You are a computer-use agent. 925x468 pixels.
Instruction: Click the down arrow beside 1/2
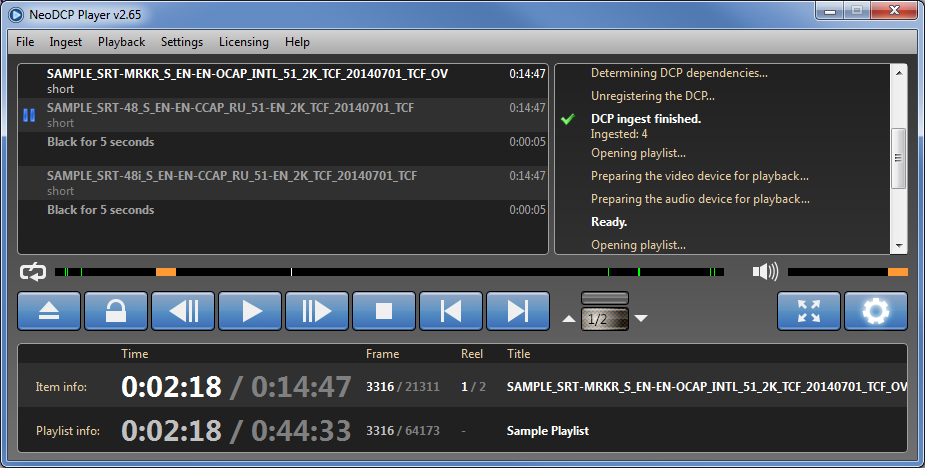(641, 319)
